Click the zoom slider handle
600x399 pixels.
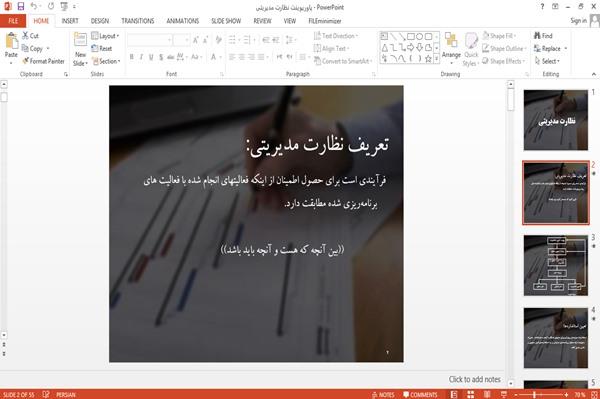535,394
